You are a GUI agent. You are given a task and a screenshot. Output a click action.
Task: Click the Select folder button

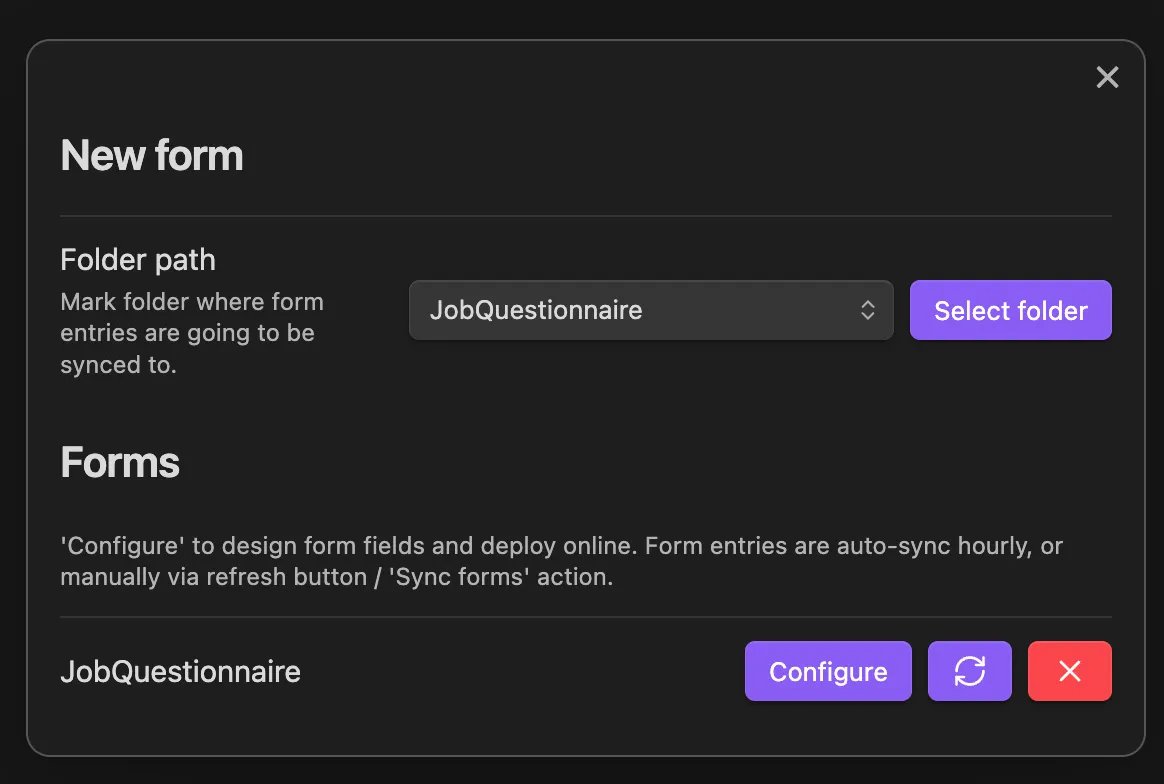[x=1010, y=310]
